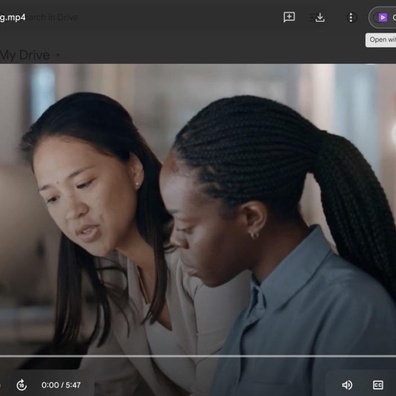Click the .mp4 file name title
Viewport: 396px width, 396px height.
[x=13, y=17]
